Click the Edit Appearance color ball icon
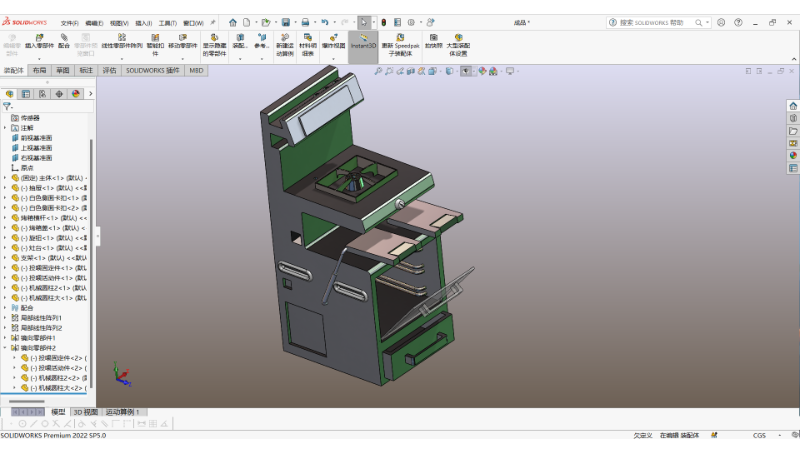This screenshot has height=453, width=800. tap(482, 71)
